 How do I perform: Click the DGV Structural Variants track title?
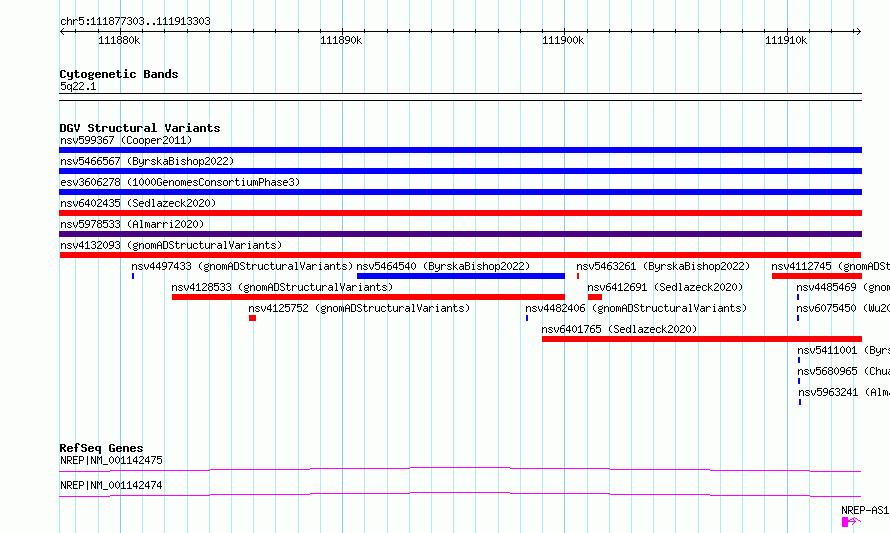[x=140, y=128]
